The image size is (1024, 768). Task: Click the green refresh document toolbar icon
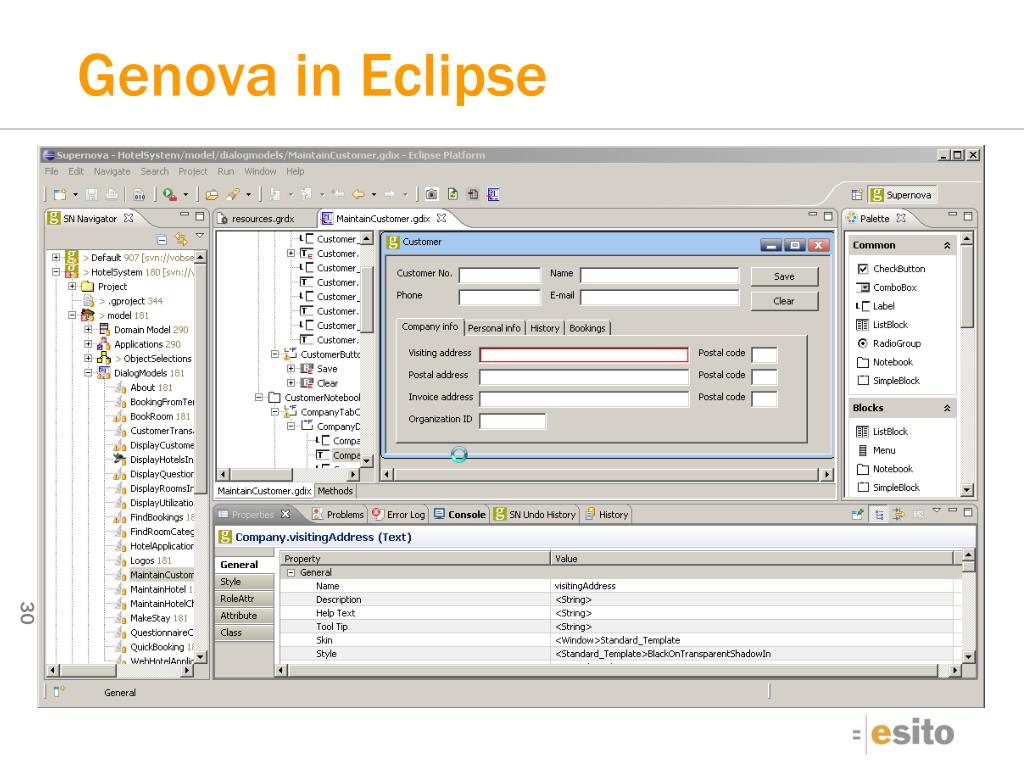click(453, 194)
